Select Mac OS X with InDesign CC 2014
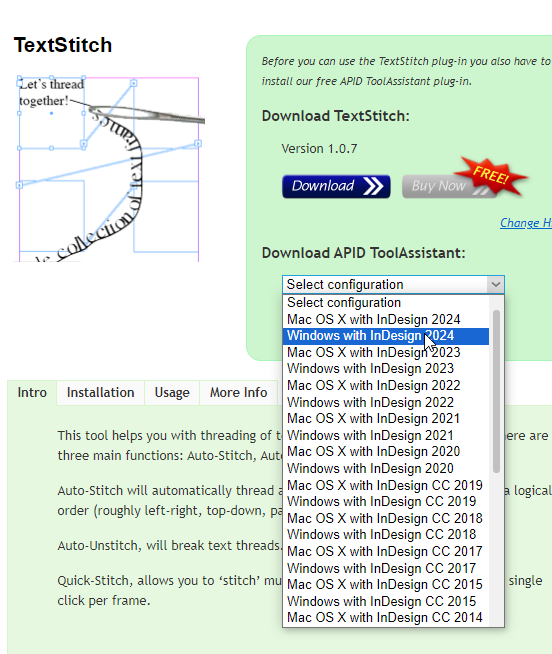The height and width of the screenshot is (654, 552). (x=386, y=618)
